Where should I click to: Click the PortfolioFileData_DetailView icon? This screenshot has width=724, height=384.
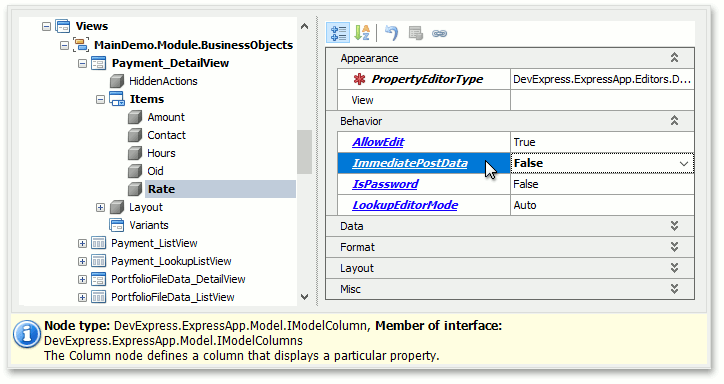pos(98,279)
